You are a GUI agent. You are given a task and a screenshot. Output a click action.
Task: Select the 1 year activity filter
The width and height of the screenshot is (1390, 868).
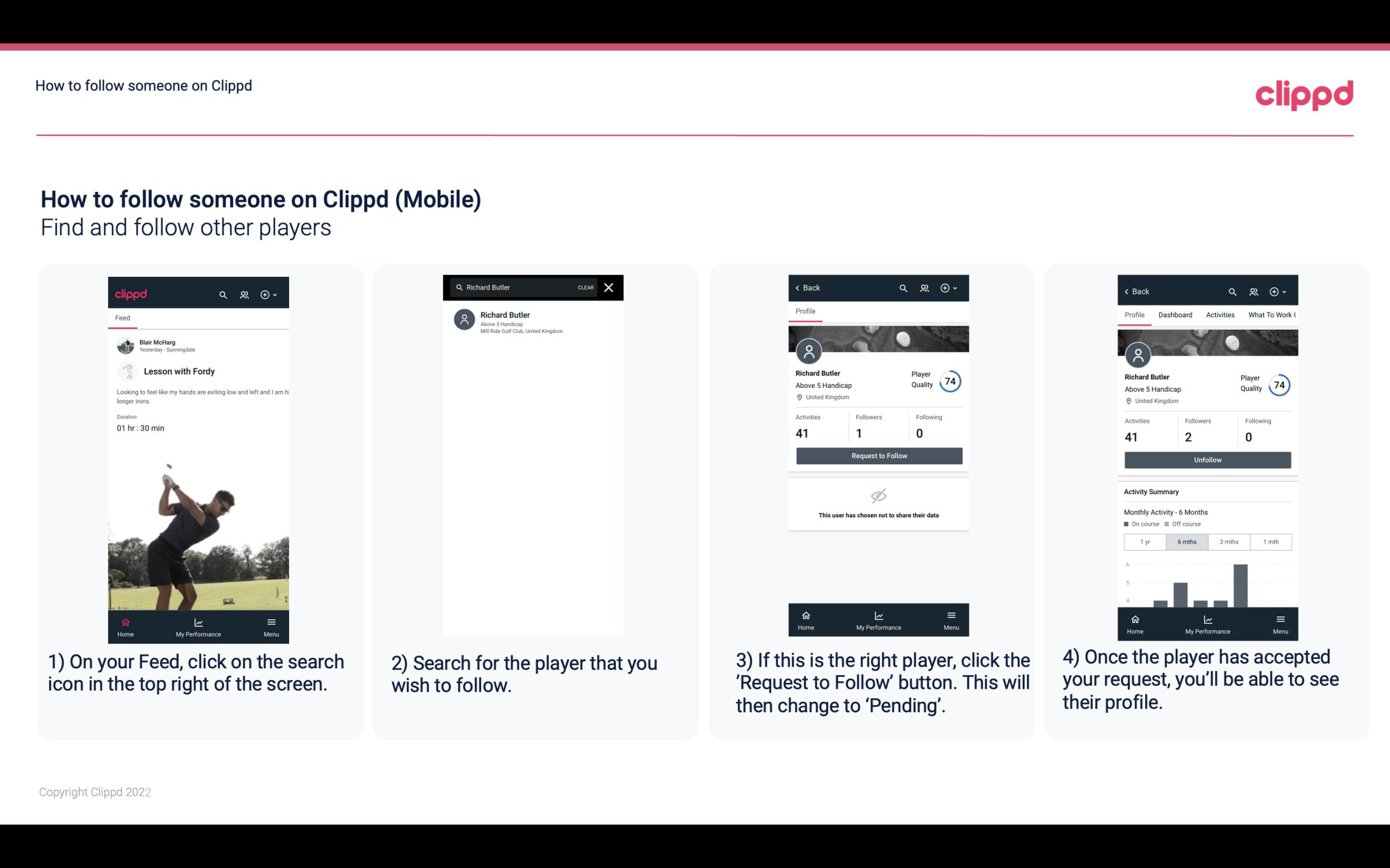[1144, 541]
